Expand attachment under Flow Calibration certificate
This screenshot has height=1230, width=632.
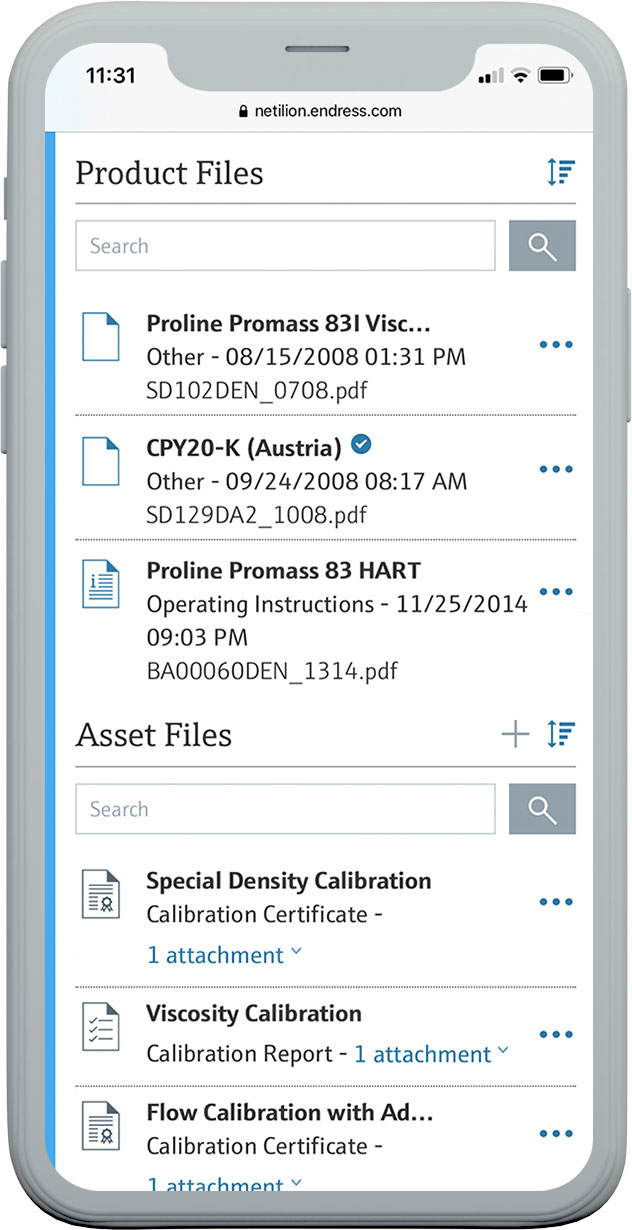pyautogui.click(x=223, y=1184)
